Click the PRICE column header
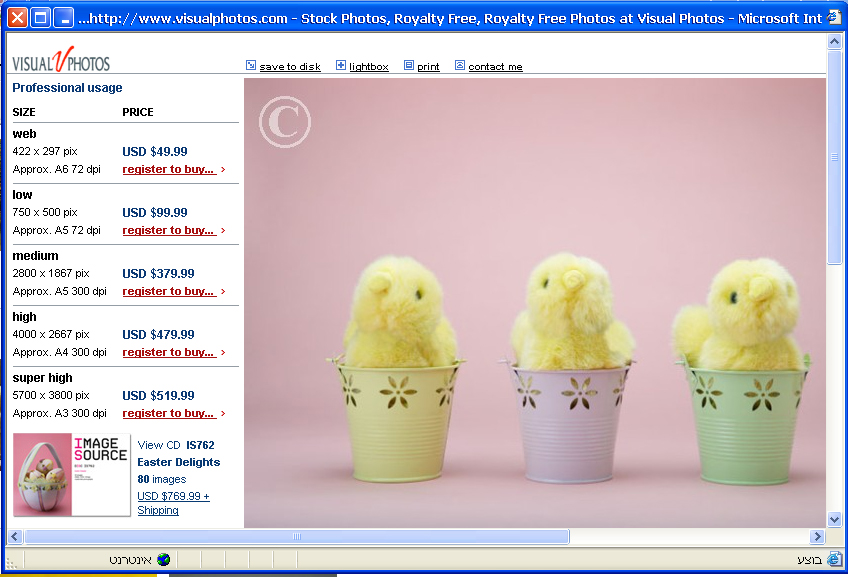 click(x=138, y=112)
